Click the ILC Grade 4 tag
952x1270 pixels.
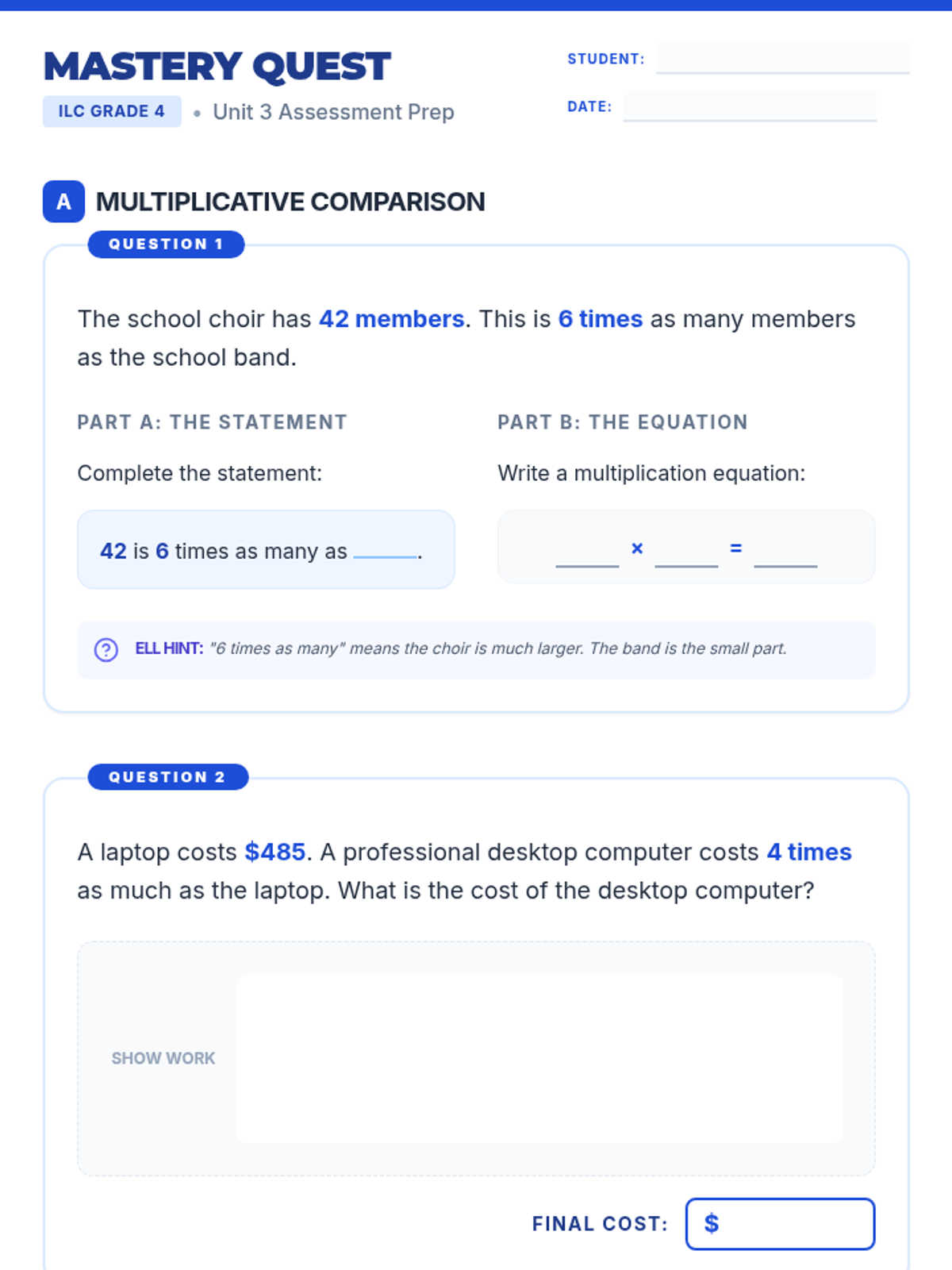point(112,112)
